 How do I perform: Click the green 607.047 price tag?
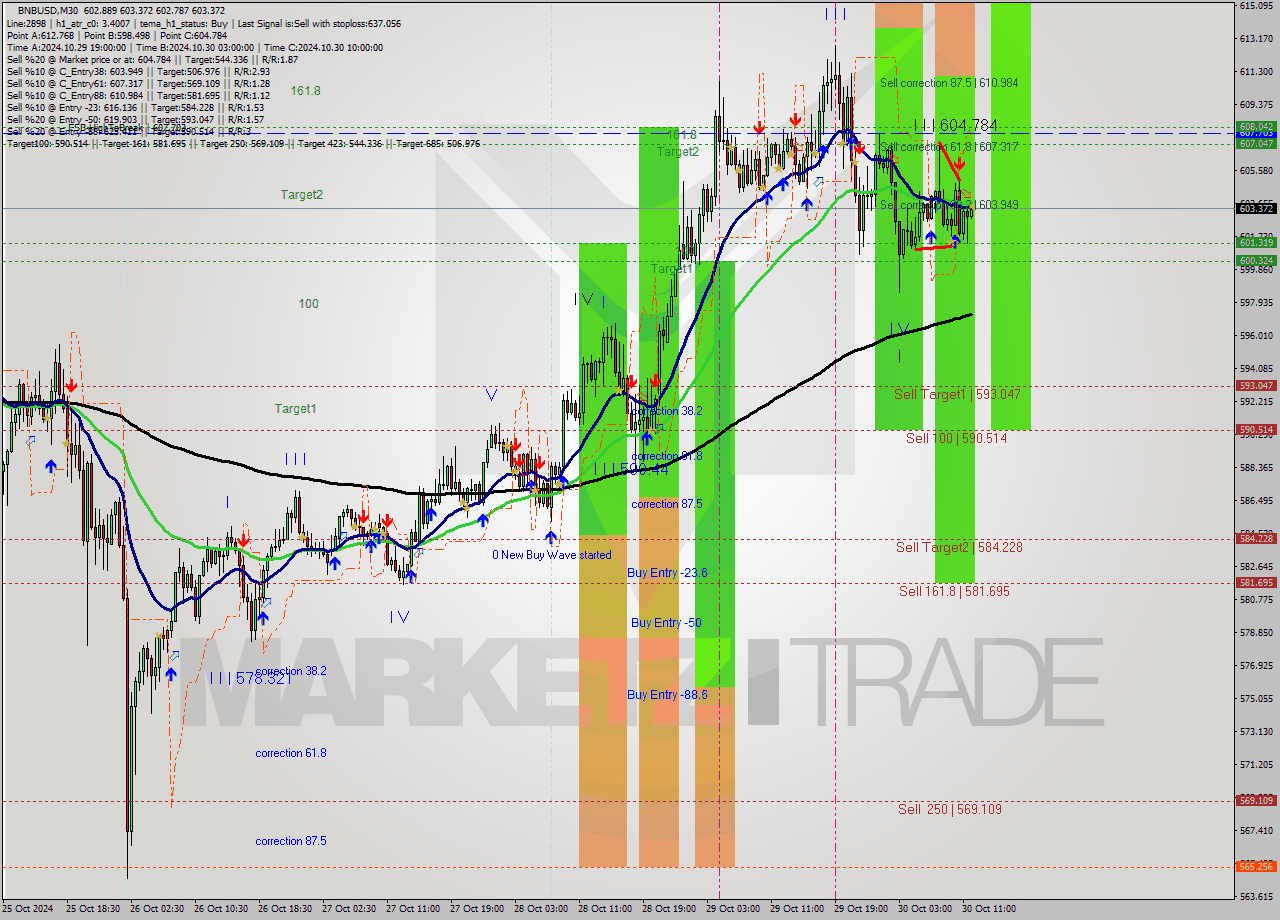(x=1256, y=143)
